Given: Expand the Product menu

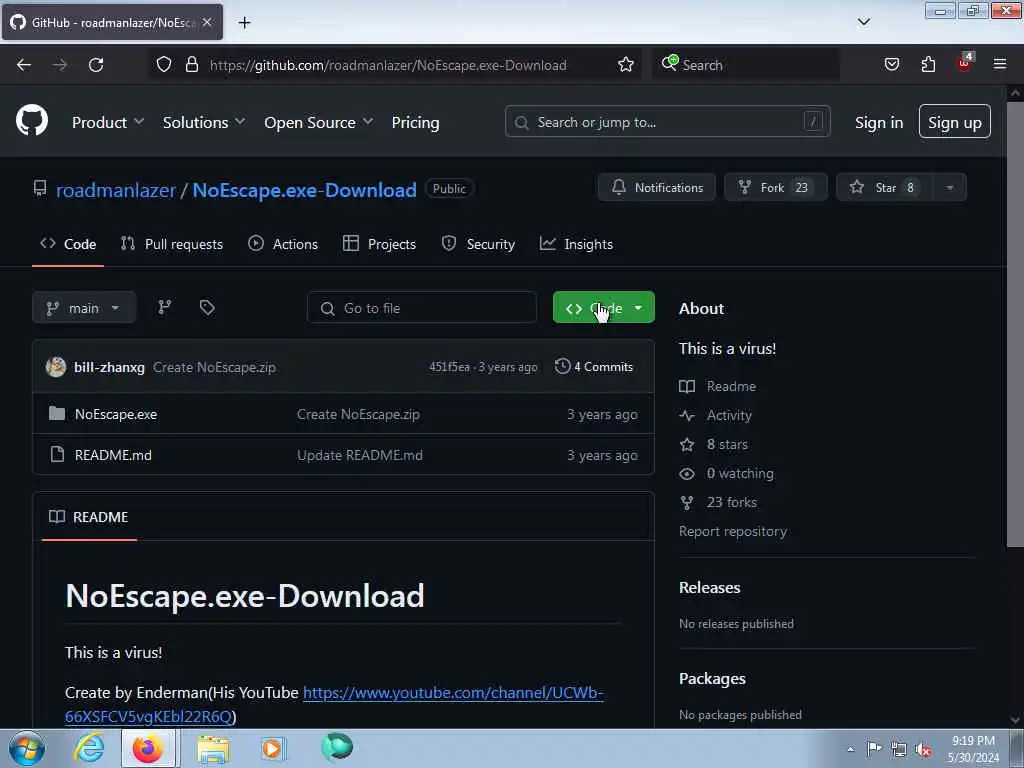Looking at the screenshot, I should click(x=108, y=122).
